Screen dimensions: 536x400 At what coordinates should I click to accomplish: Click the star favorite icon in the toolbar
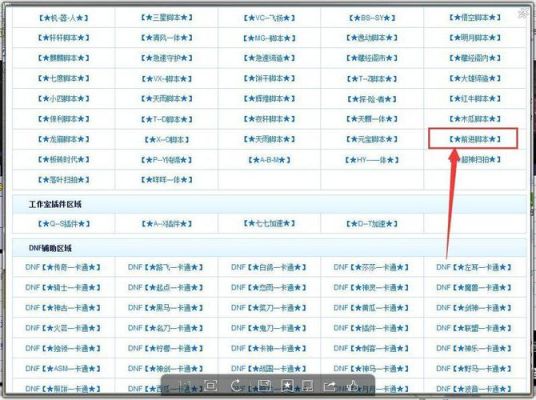pos(287,386)
